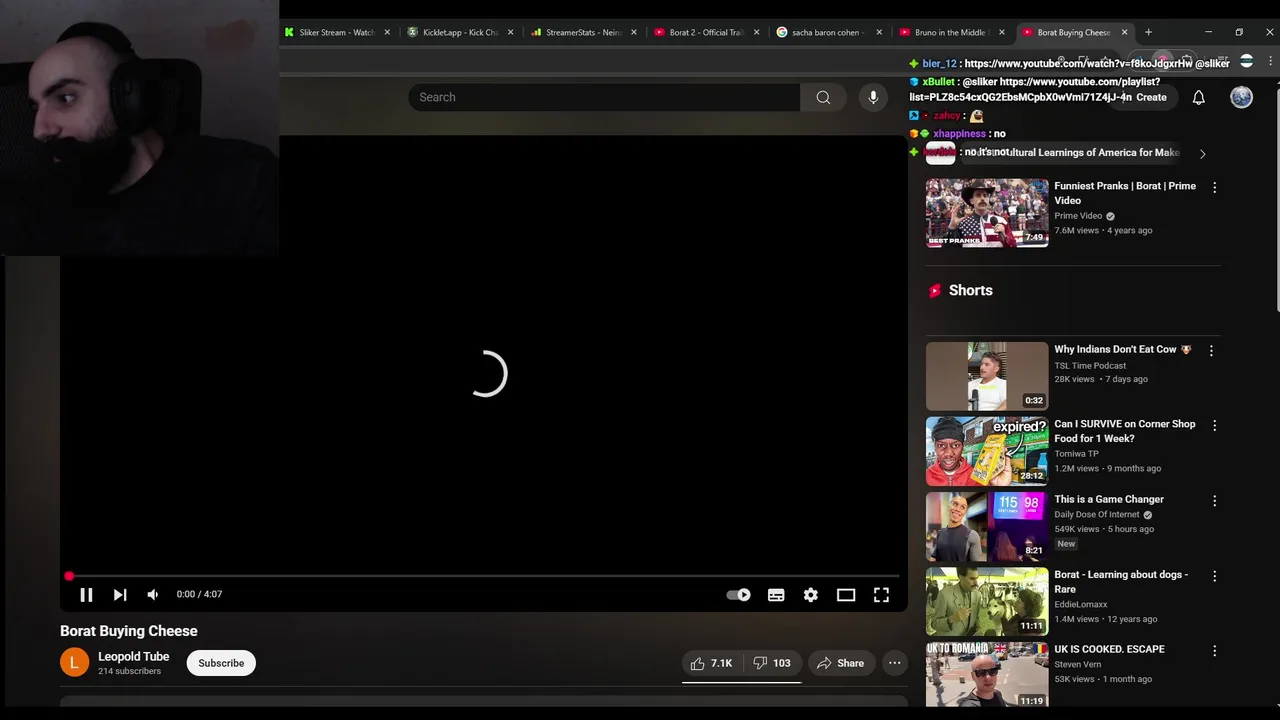Click the YouTube search magnifier button
Screen dimensions: 1280x720
tap(823, 97)
